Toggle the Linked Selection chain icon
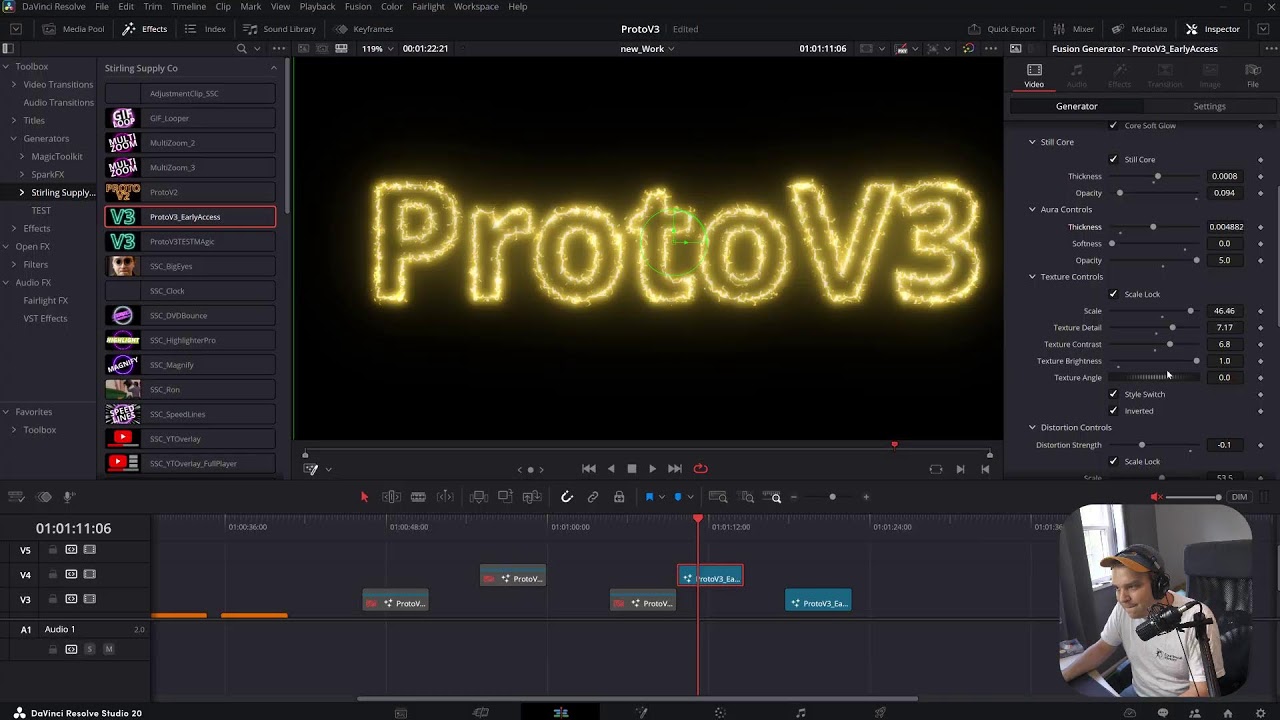The width and height of the screenshot is (1280, 720). [593, 497]
